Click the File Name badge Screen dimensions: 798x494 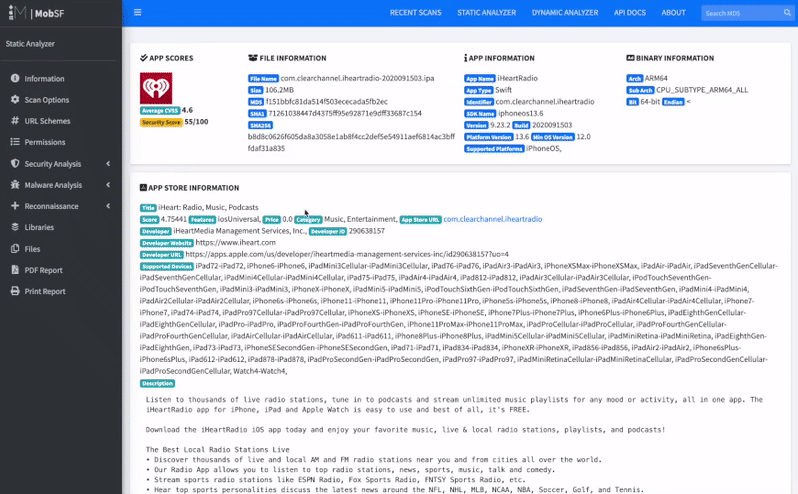pyautogui.click(x=263, y=79)
